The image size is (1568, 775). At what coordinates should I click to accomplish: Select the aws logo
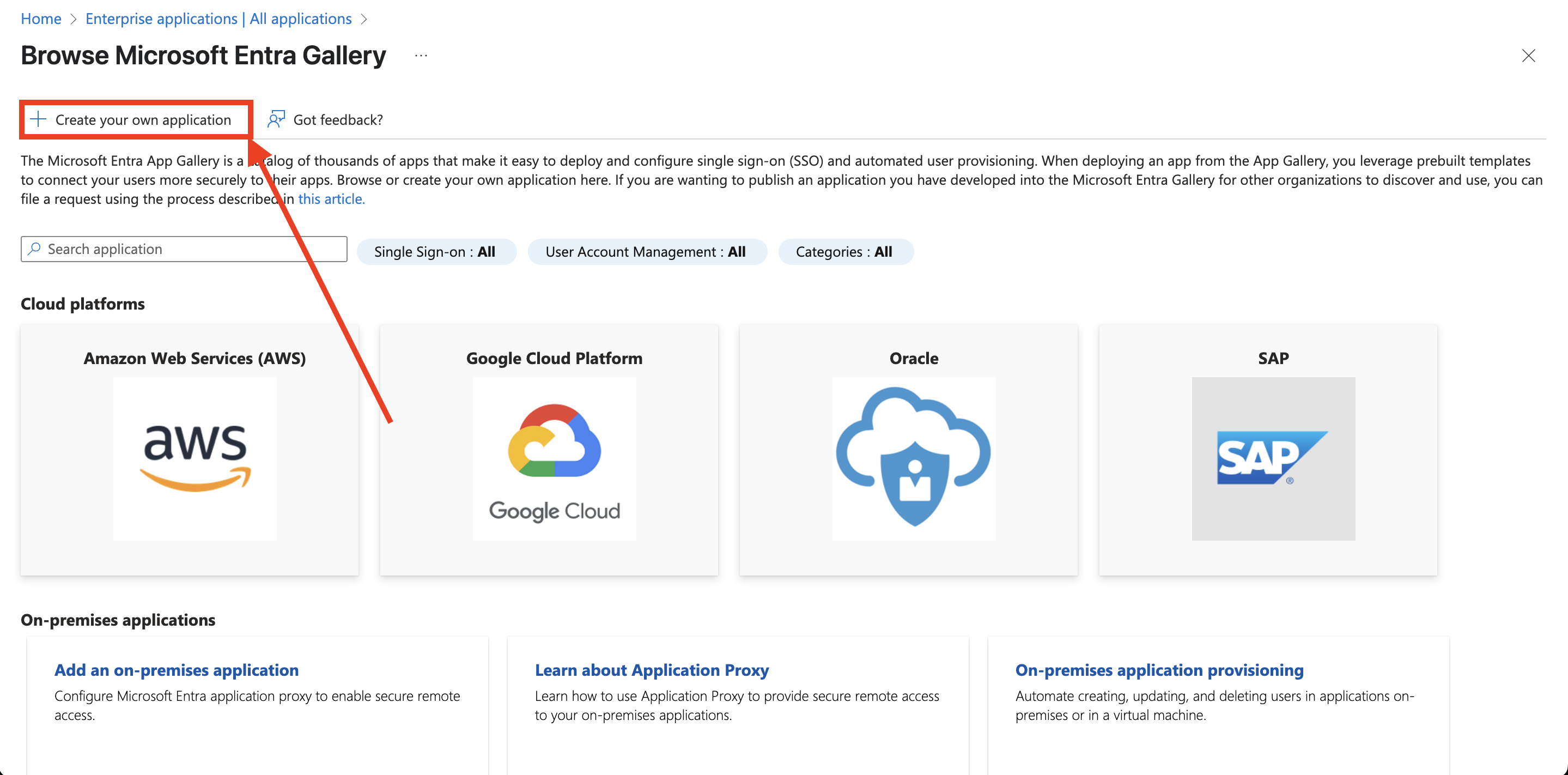tap(193, 459)
